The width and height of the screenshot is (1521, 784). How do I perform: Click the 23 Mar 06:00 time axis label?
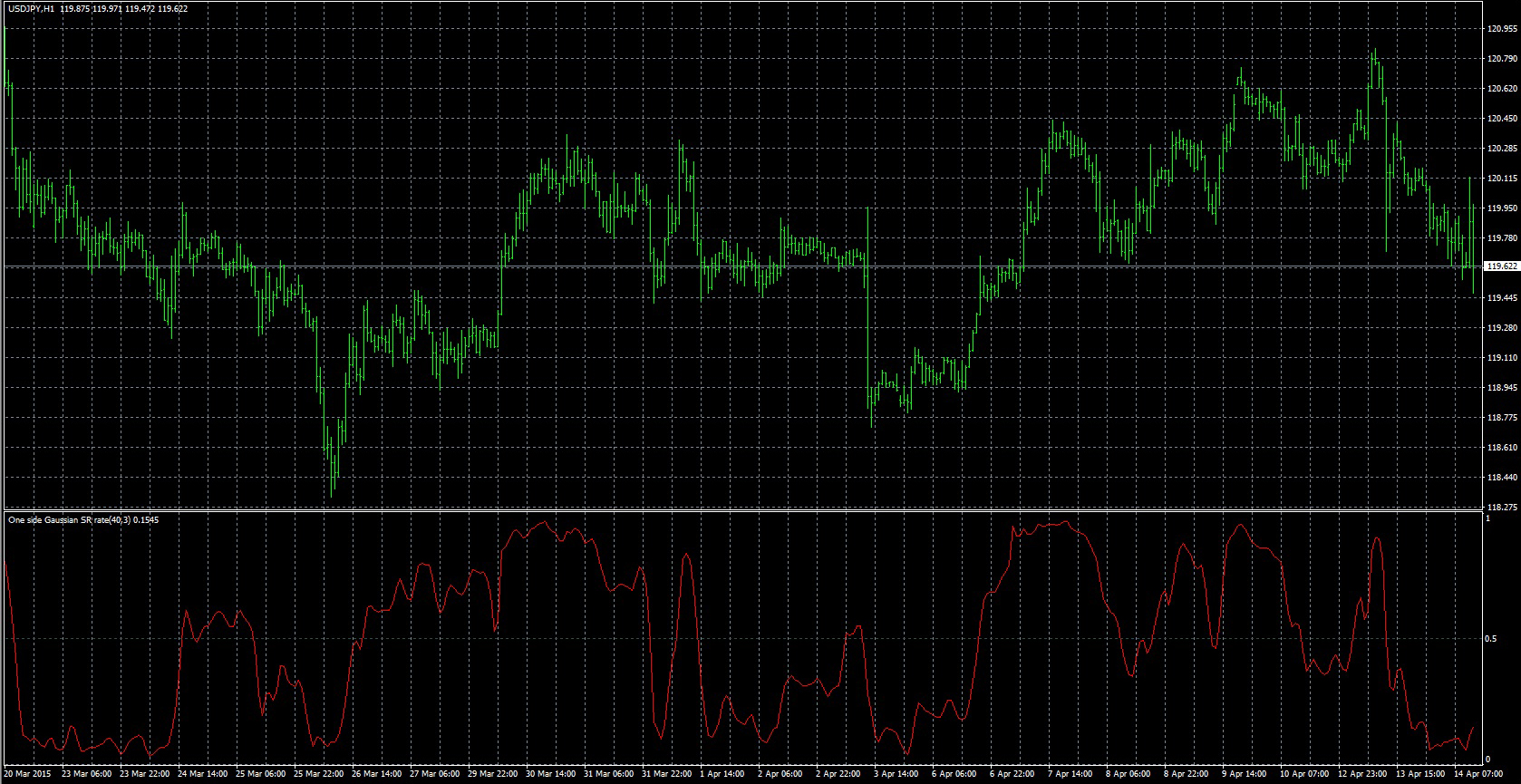pyautogui.click(x=89, y=775)
